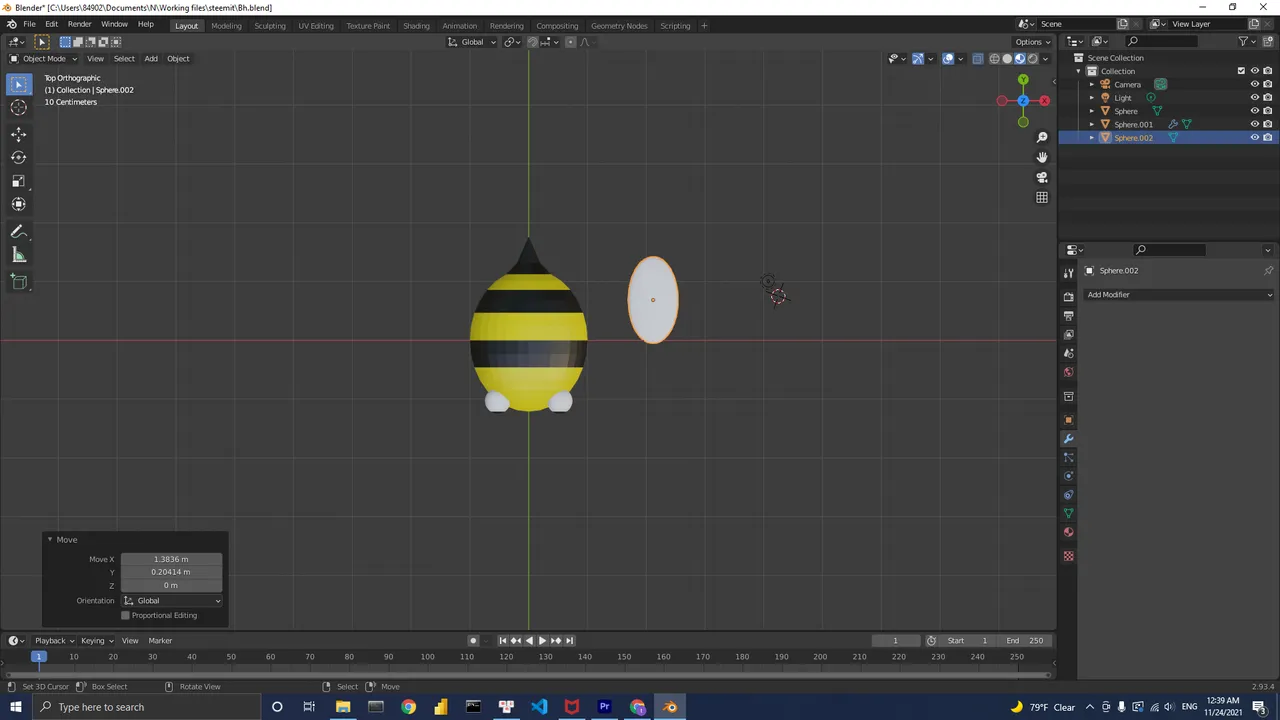1280x720 pixels.
Task: Toggle camera view with camera icon
Action: click(1042, 177)
